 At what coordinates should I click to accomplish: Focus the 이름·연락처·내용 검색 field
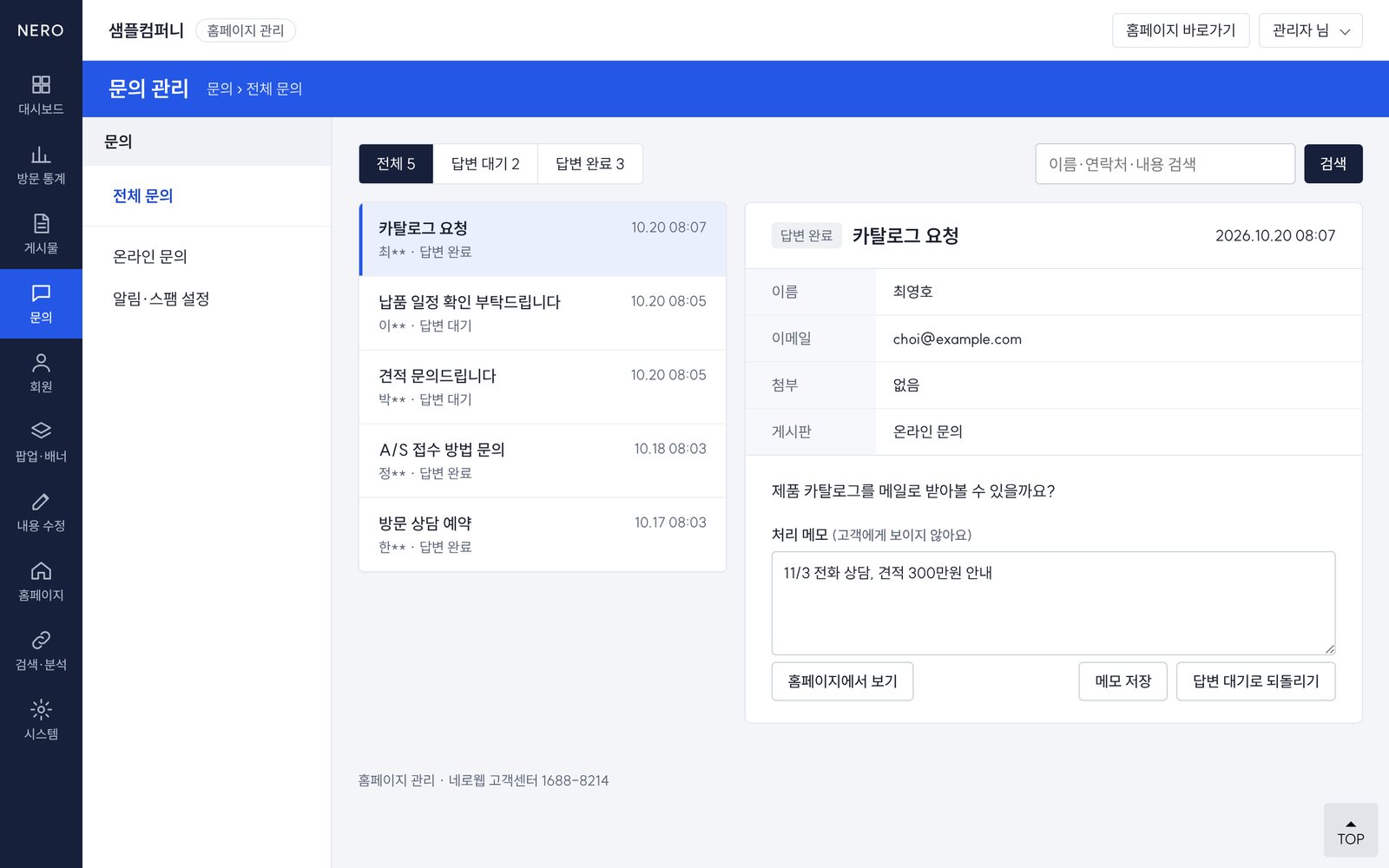pyautogui.click(x=1165, y=164)
